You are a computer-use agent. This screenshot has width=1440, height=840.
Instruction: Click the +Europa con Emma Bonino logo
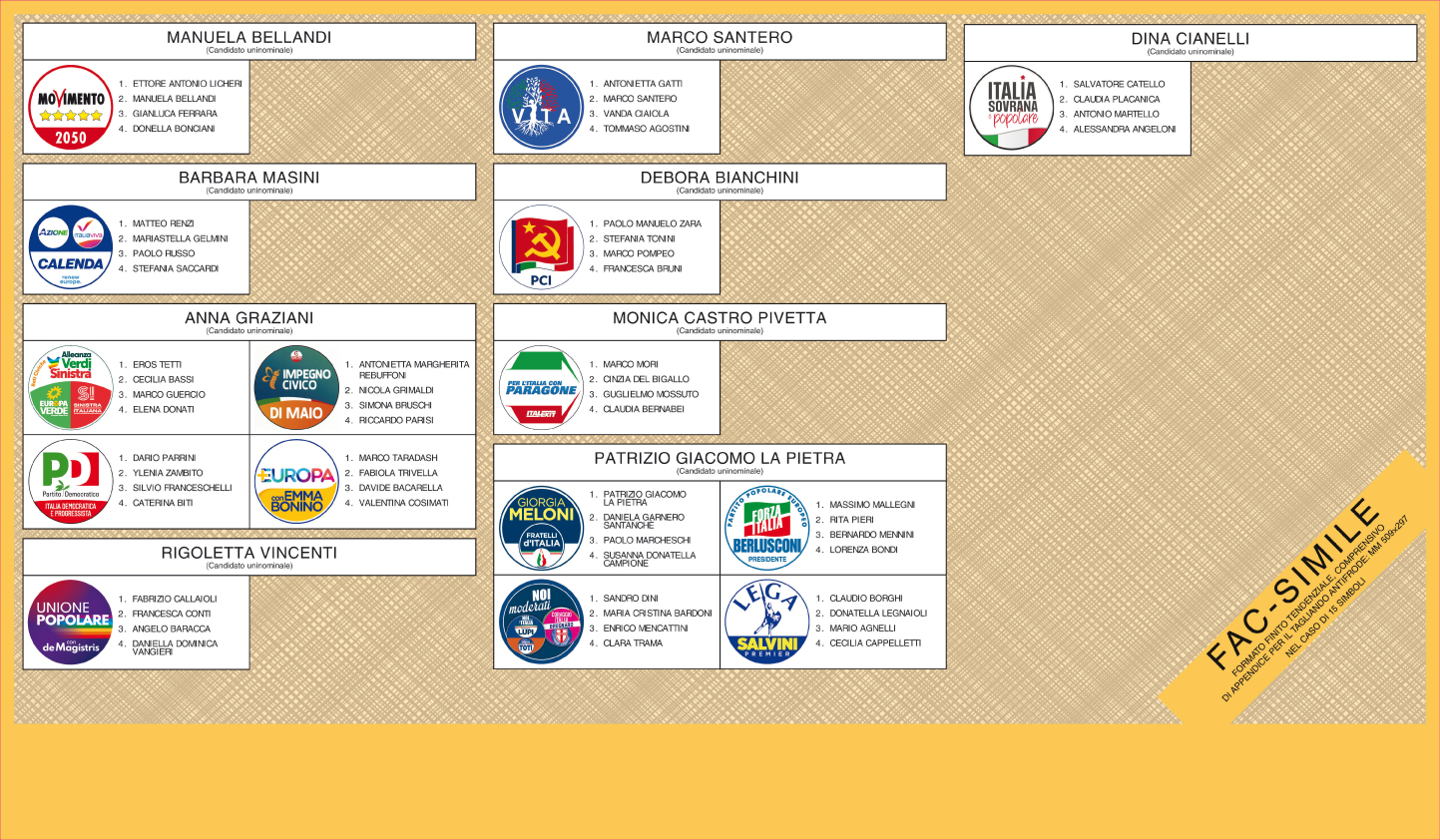pos(296,482)
